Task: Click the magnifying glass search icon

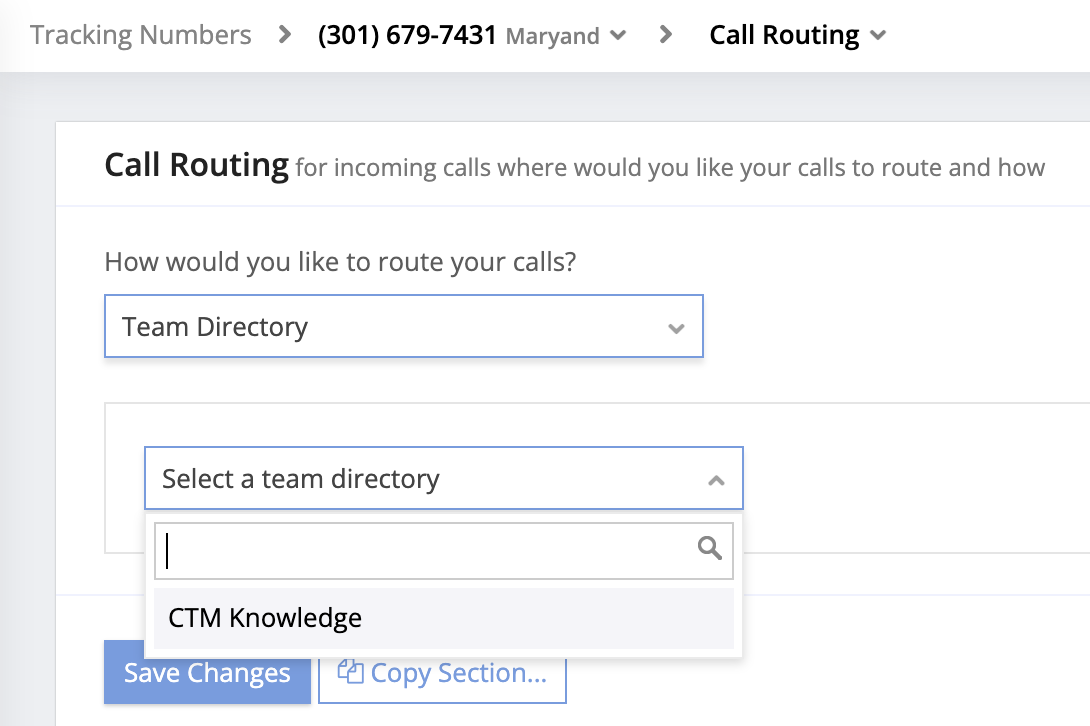Action: click(x=710, y=548)
